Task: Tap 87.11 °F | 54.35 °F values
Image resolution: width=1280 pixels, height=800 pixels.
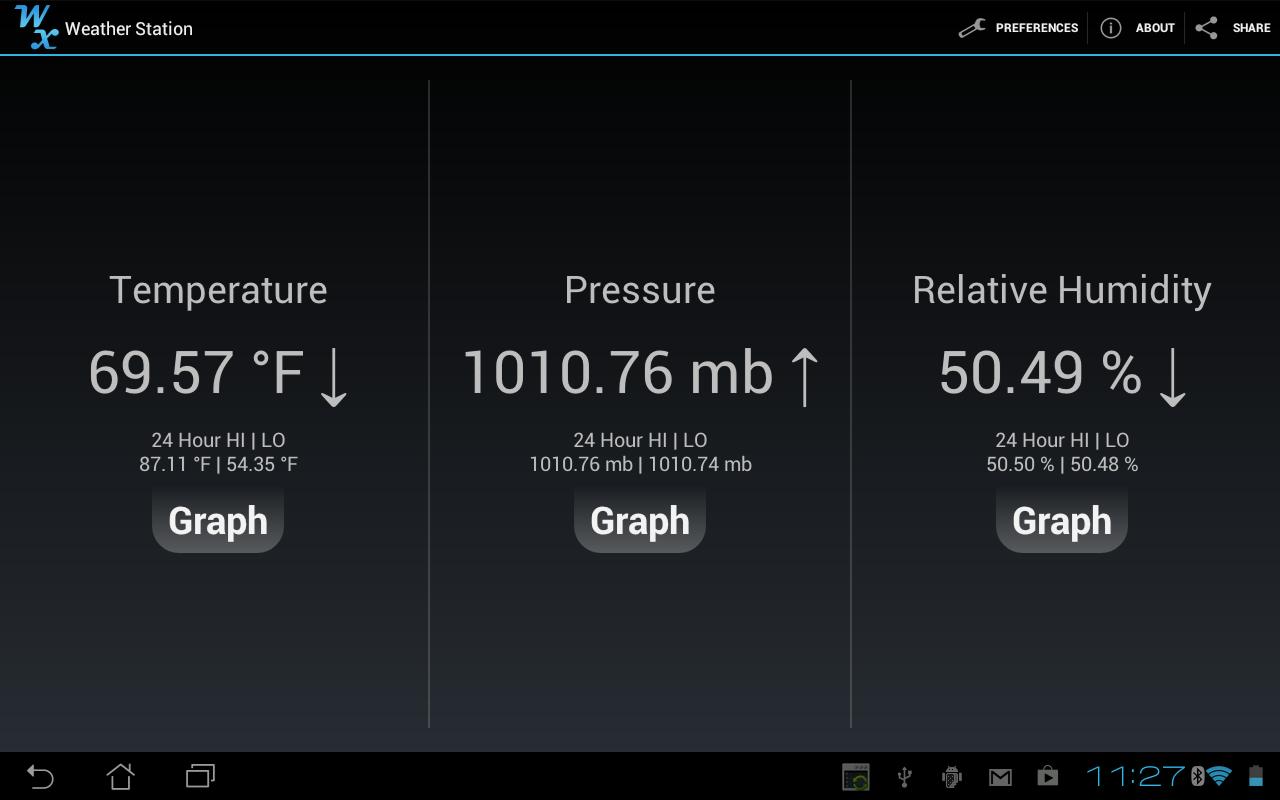Action: click(x=218, y=464)
